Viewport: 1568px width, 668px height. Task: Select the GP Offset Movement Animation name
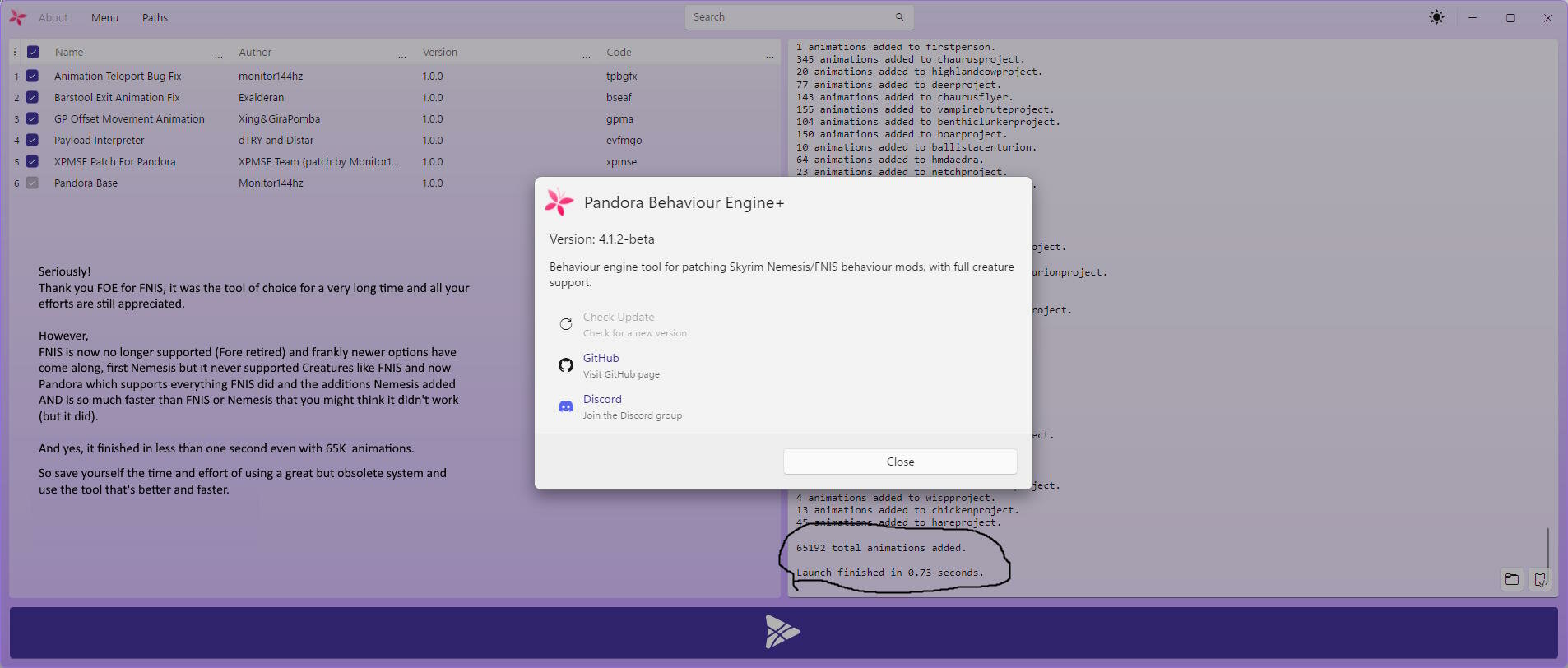click(x=129, y=118)
